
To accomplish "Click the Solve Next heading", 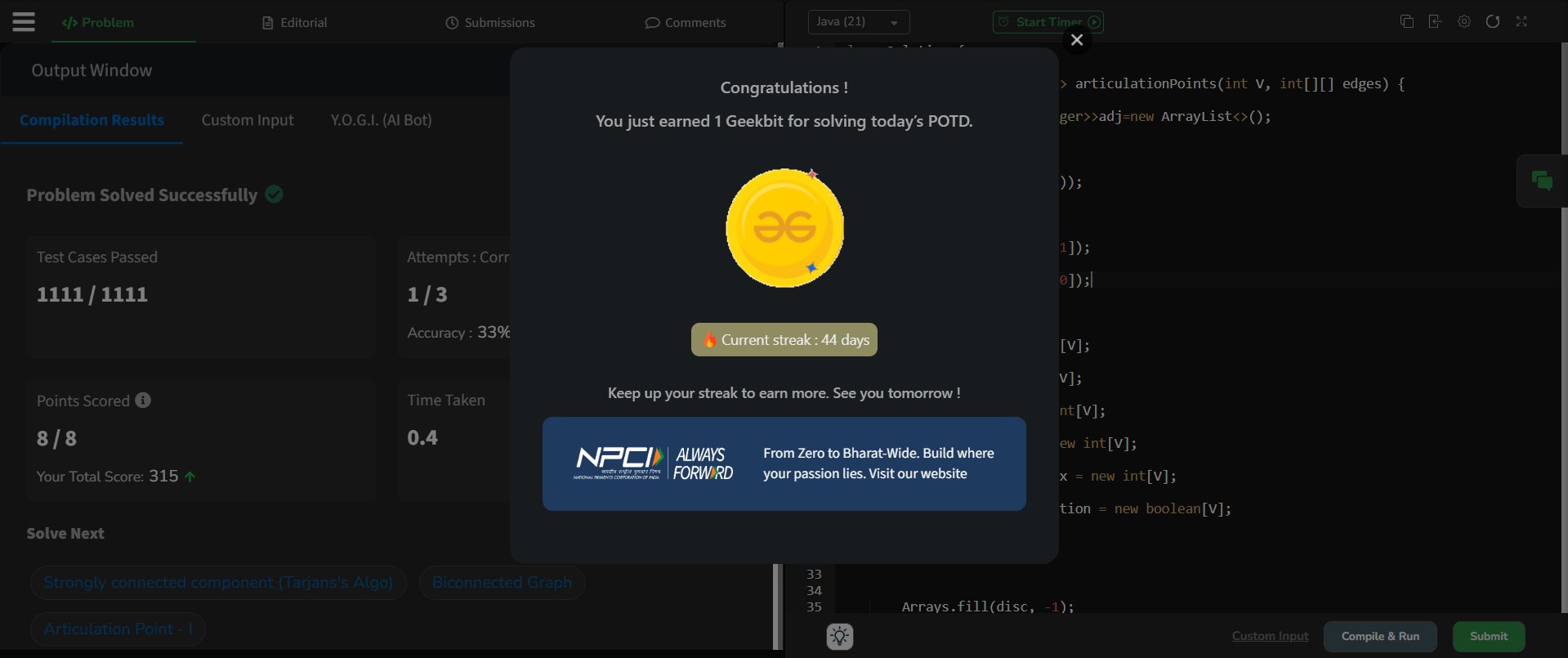I will coord(65,534).
